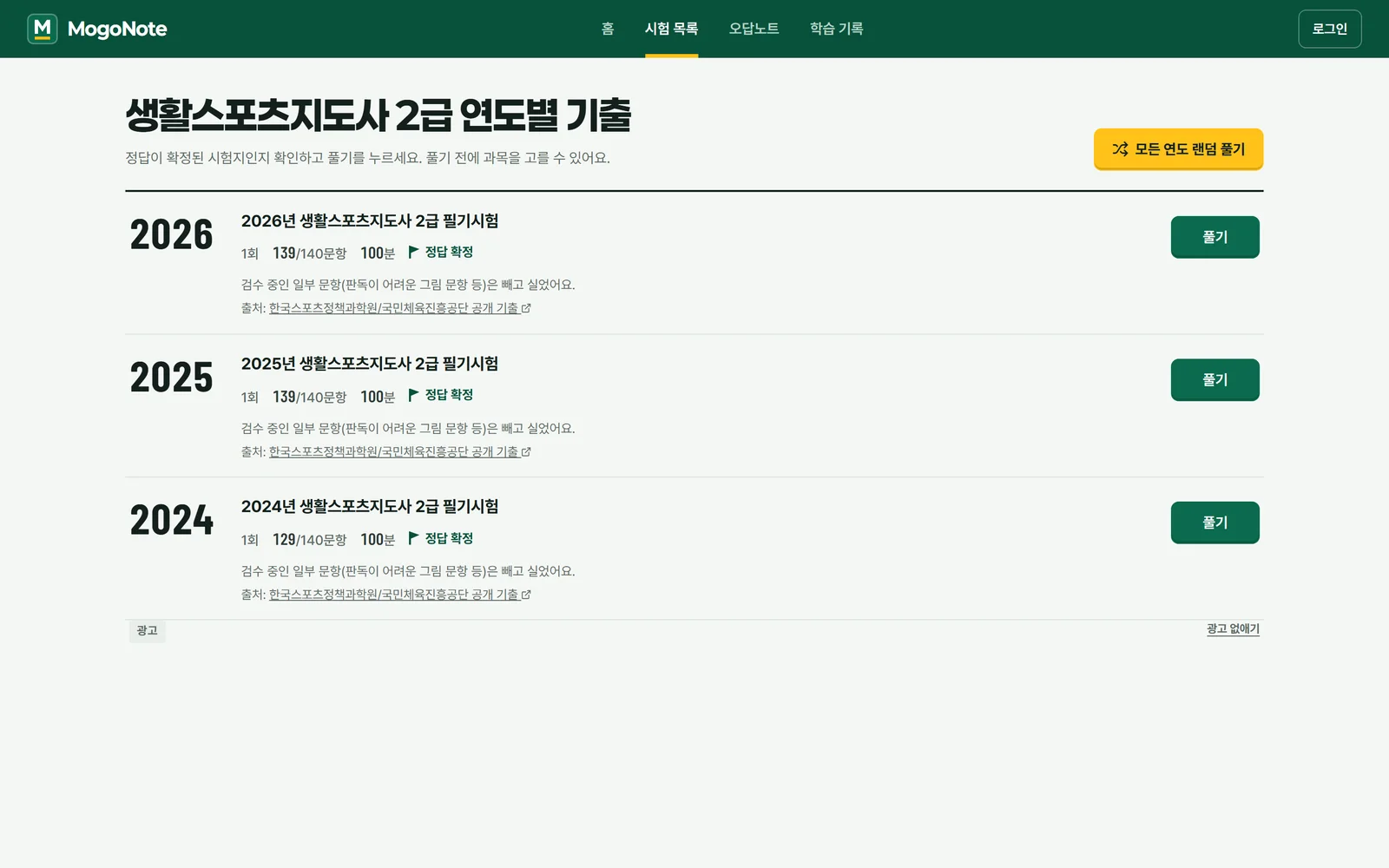Click the flag icon in the 2024 row
The width and height of the screenshot is (1389, 868).
coord(413,538)
